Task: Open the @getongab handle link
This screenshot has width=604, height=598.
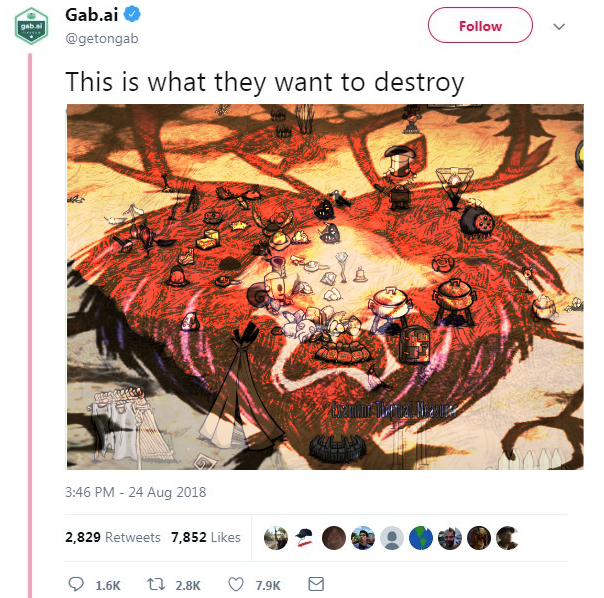Action: [102, 39]
